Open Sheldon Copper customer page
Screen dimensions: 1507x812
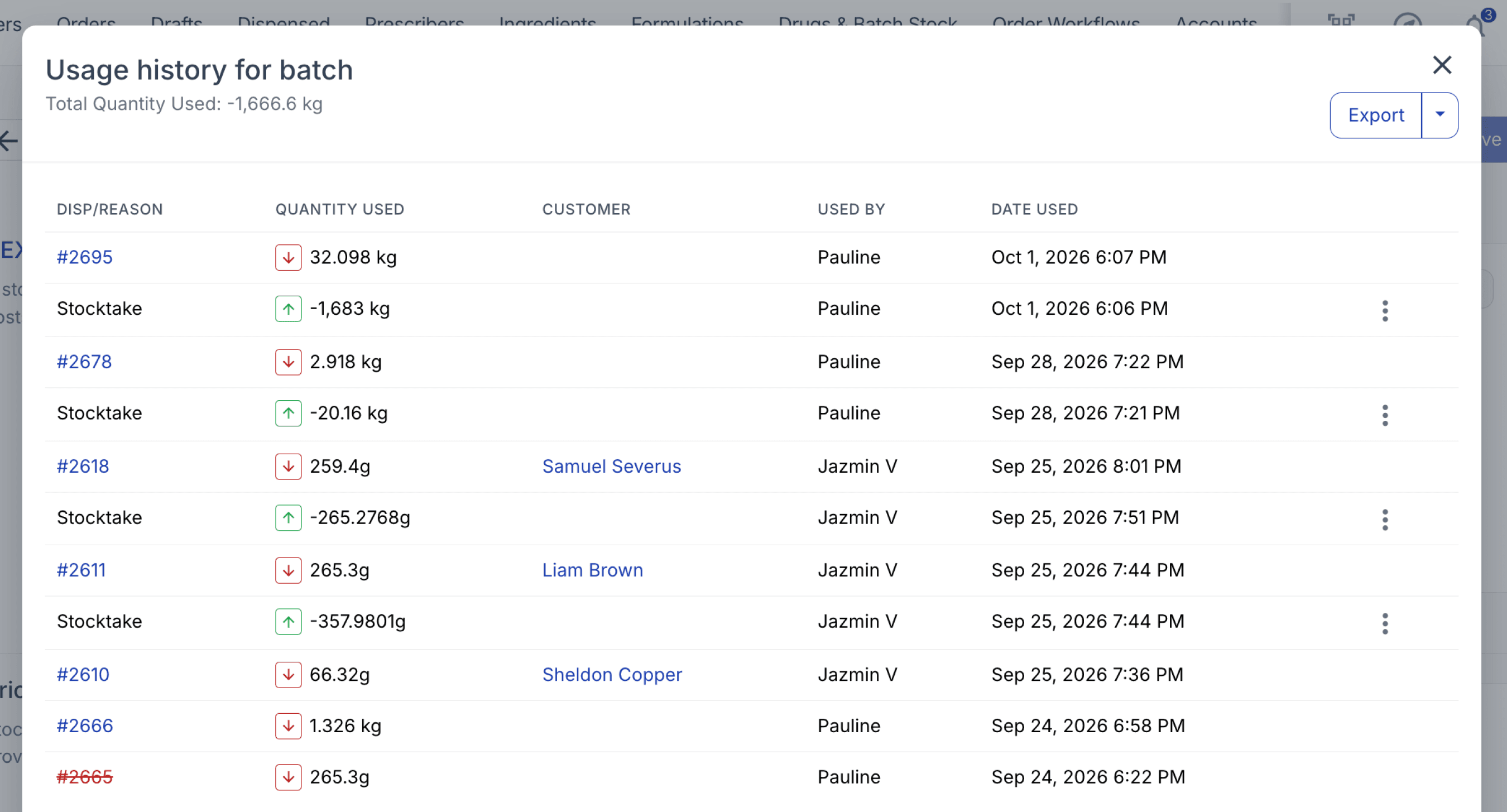pos(612,675)
